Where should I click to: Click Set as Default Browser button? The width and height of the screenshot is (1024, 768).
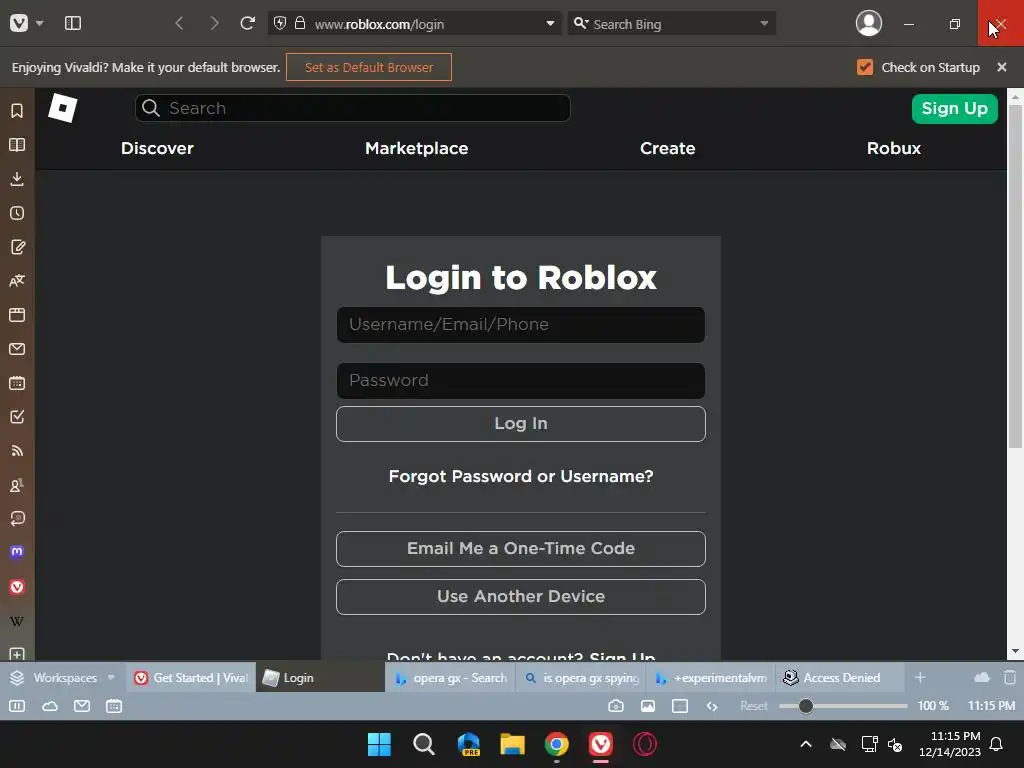pos(369,67)
